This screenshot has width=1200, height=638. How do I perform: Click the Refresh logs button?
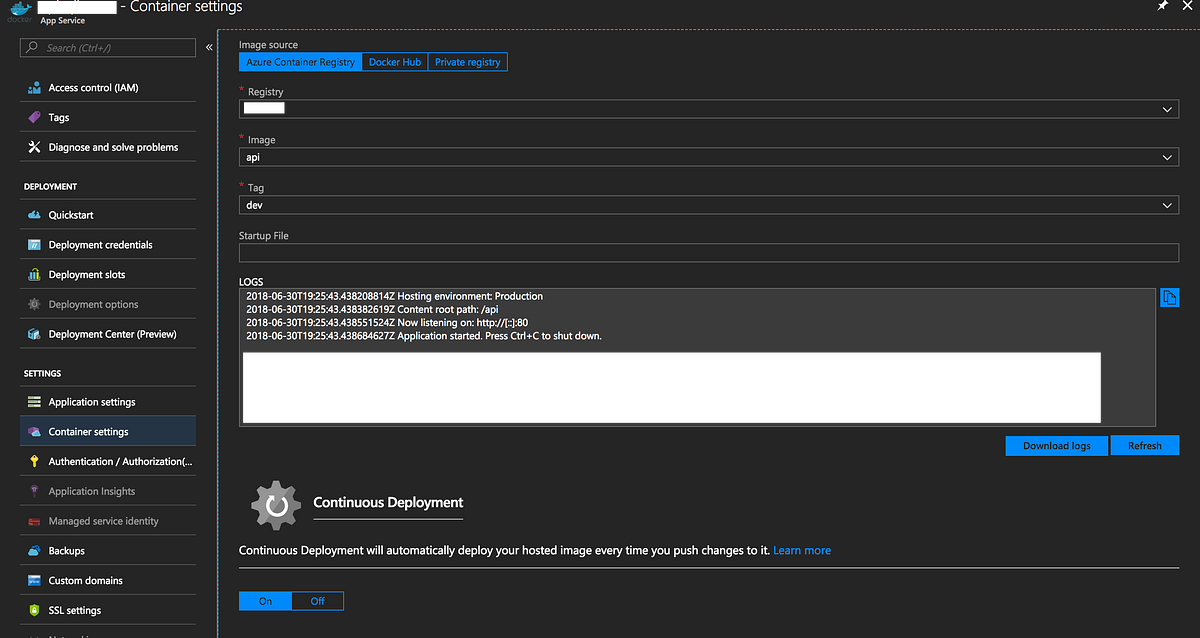coord(1145,446)
